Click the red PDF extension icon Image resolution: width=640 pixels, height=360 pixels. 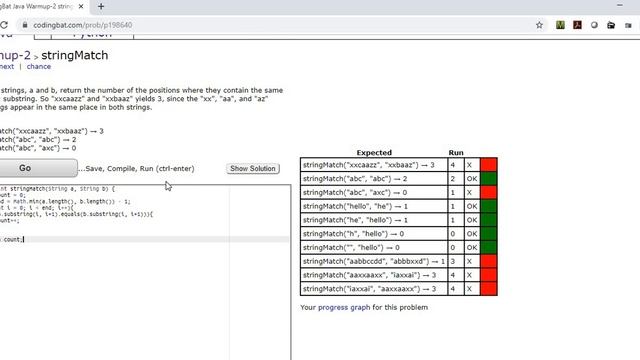(577, 25)
